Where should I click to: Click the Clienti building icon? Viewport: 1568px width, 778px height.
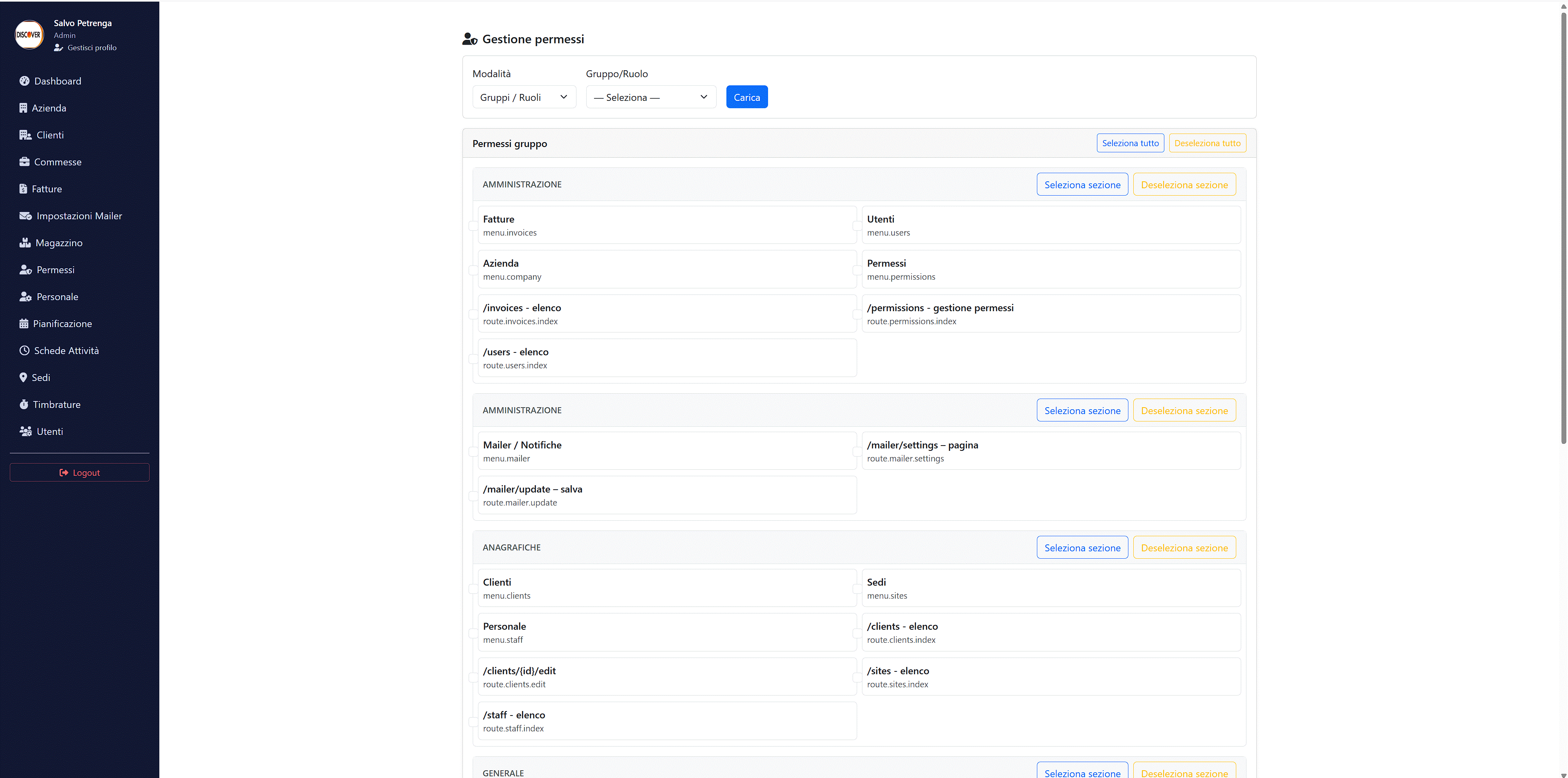tap(25, 135)
